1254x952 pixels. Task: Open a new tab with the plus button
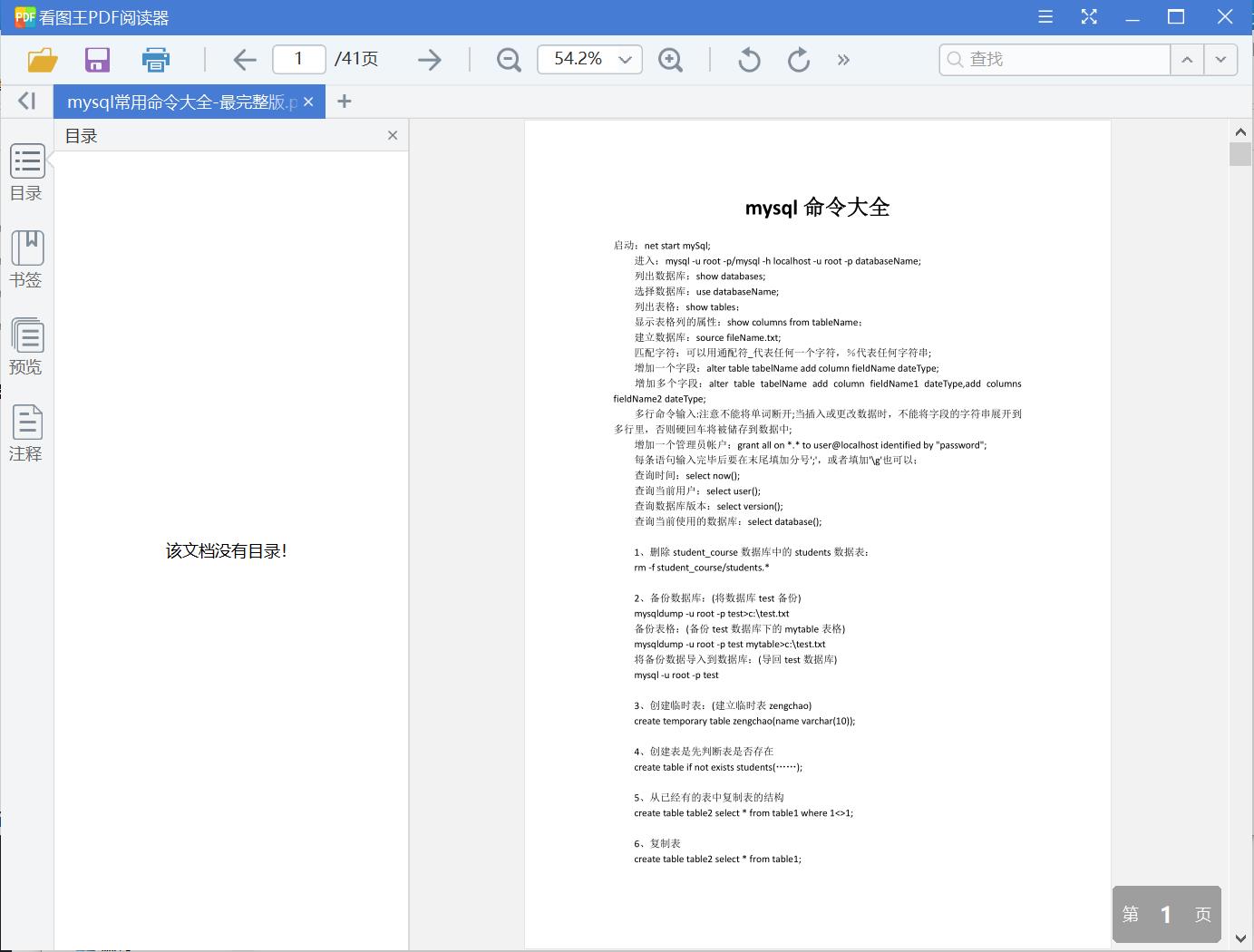[x=345, y=101]
